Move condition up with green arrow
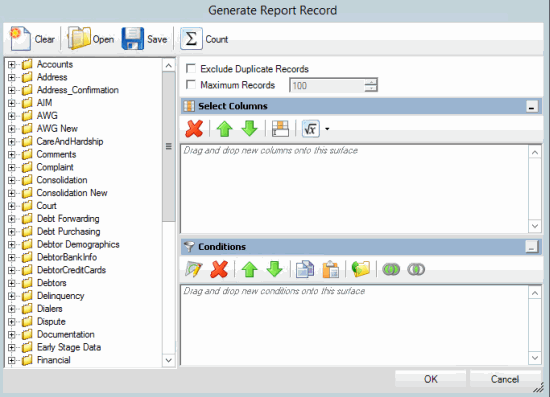The height and width of the screenshot is (397, 550). click(249, 269)
